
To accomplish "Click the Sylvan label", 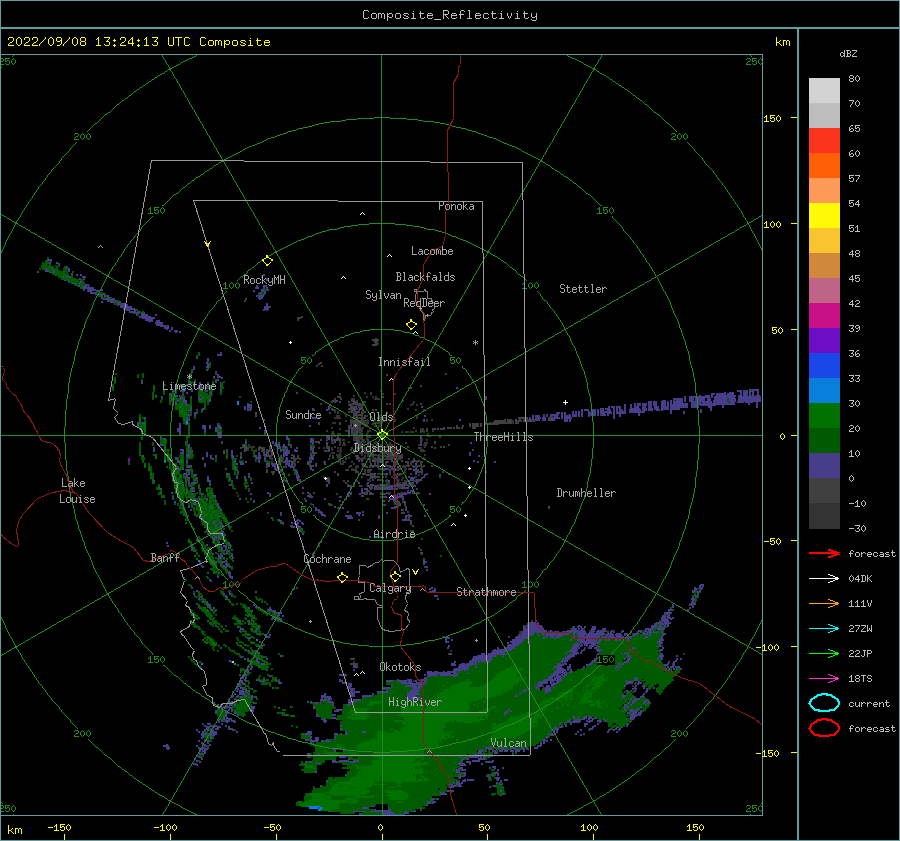I will 383,295.
